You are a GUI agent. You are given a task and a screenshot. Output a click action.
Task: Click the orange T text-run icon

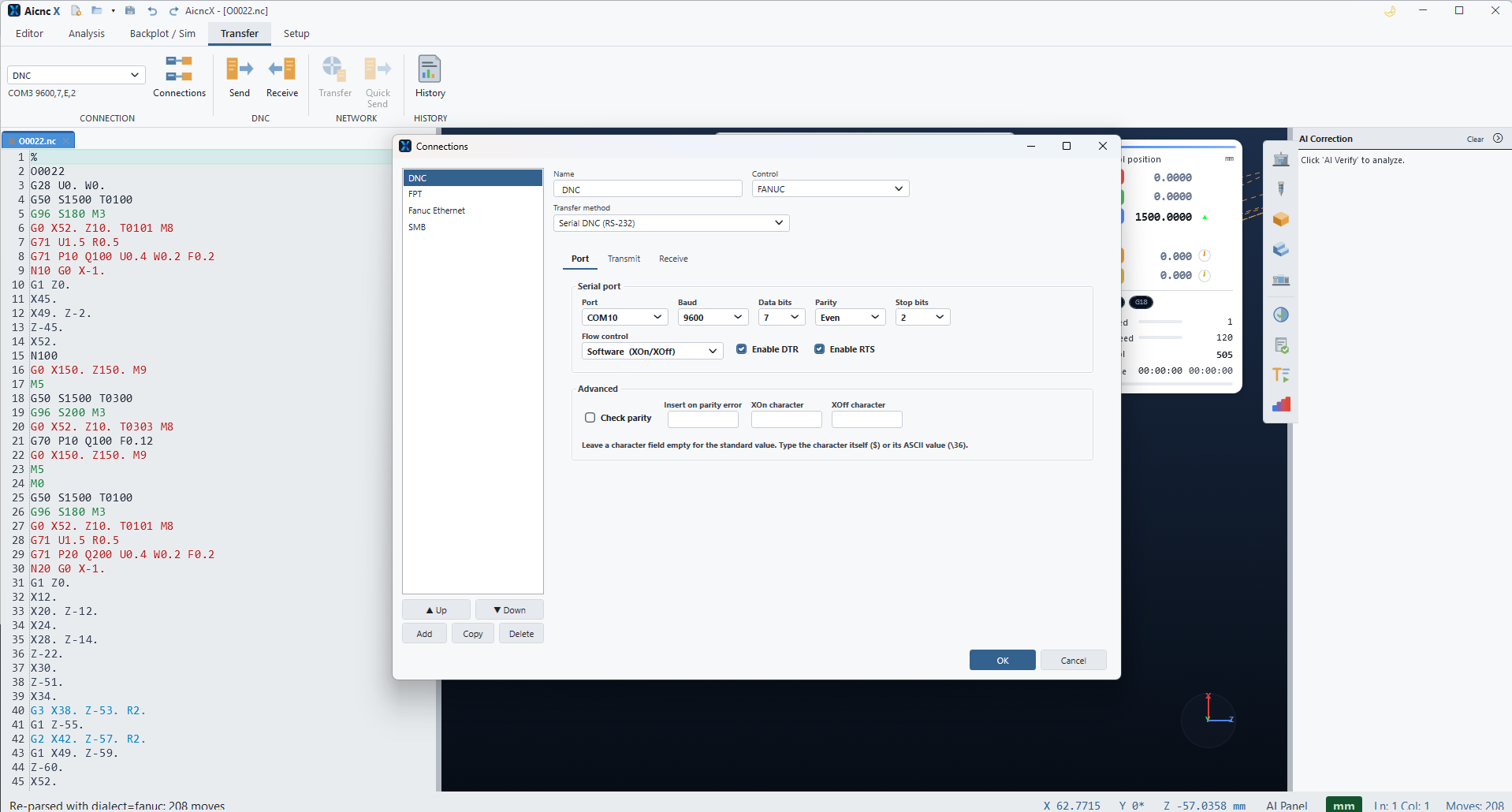(1281, 374)
